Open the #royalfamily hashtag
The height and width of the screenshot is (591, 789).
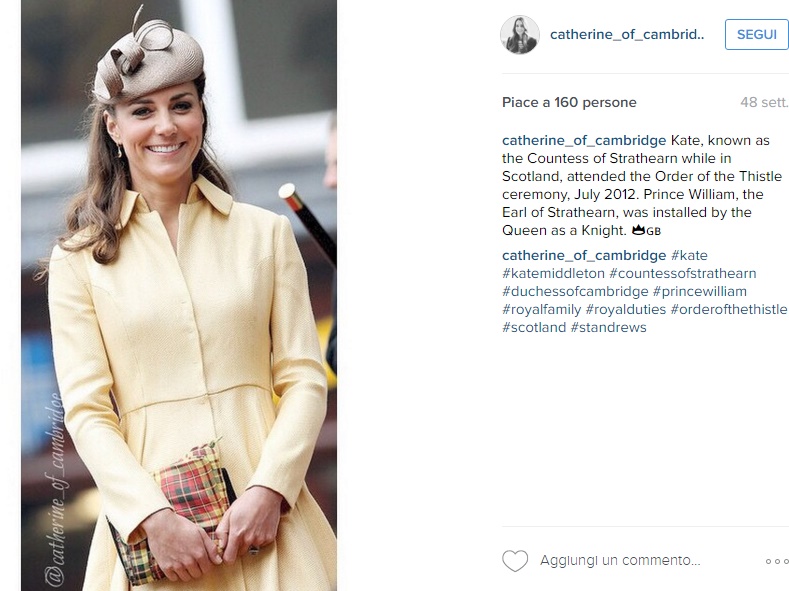[x=541, y=309]
